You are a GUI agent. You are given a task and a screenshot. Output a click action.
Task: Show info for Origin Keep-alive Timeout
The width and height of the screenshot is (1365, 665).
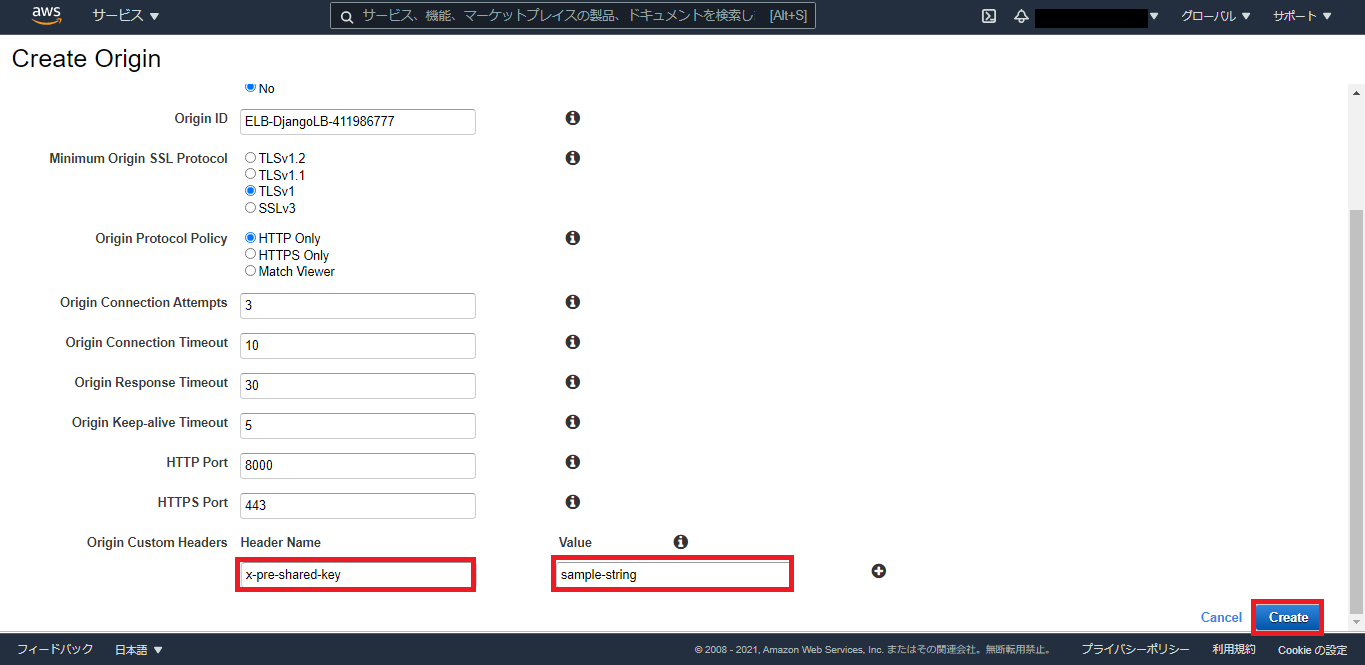tap(573, 422)
